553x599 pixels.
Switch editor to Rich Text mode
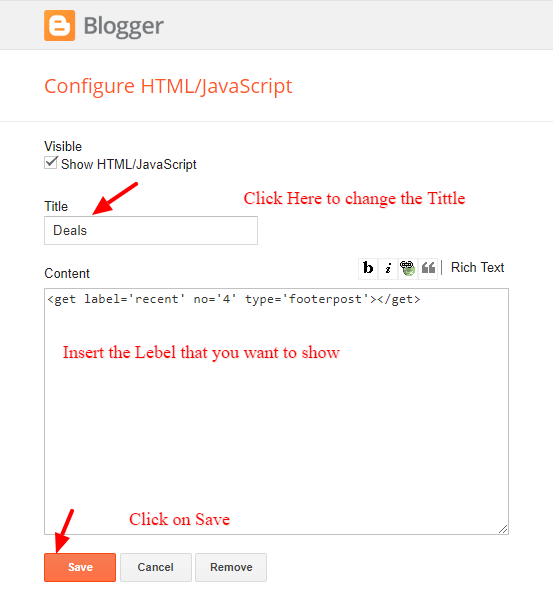(477, 267)
